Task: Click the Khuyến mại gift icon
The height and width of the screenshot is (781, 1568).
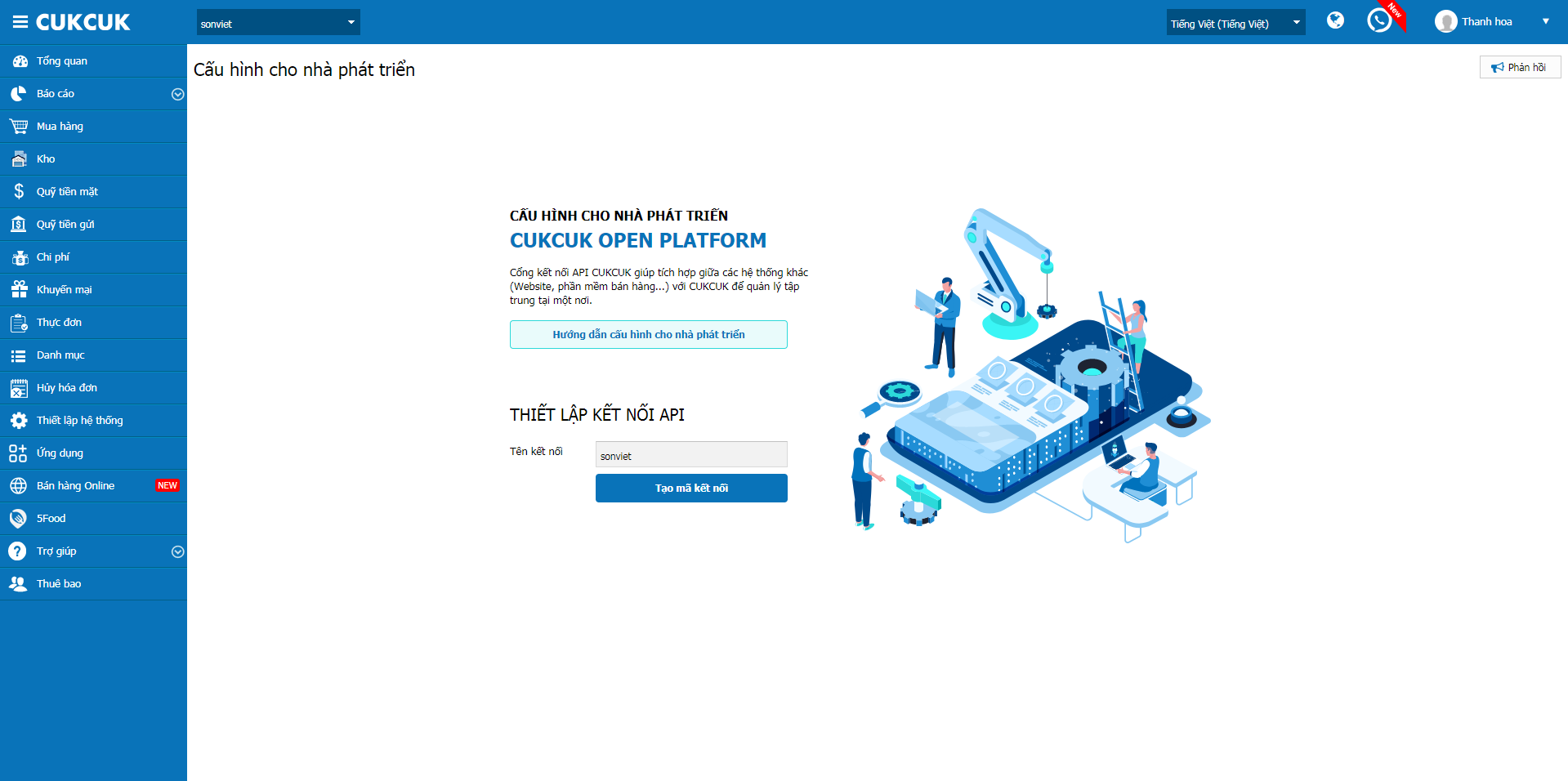Action: click(19, 290)
